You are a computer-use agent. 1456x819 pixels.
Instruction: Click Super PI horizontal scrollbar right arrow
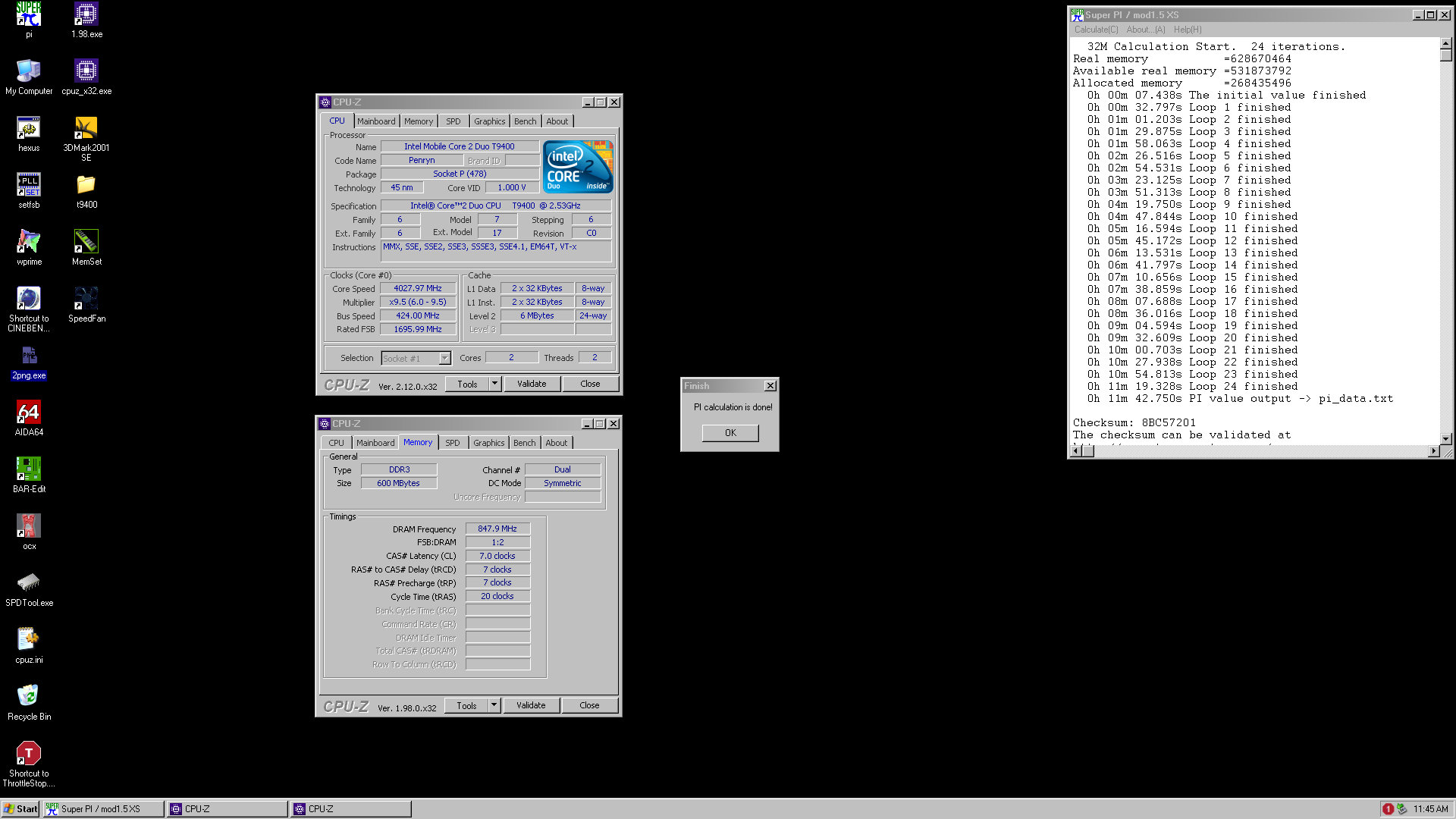pos(1432,451)
